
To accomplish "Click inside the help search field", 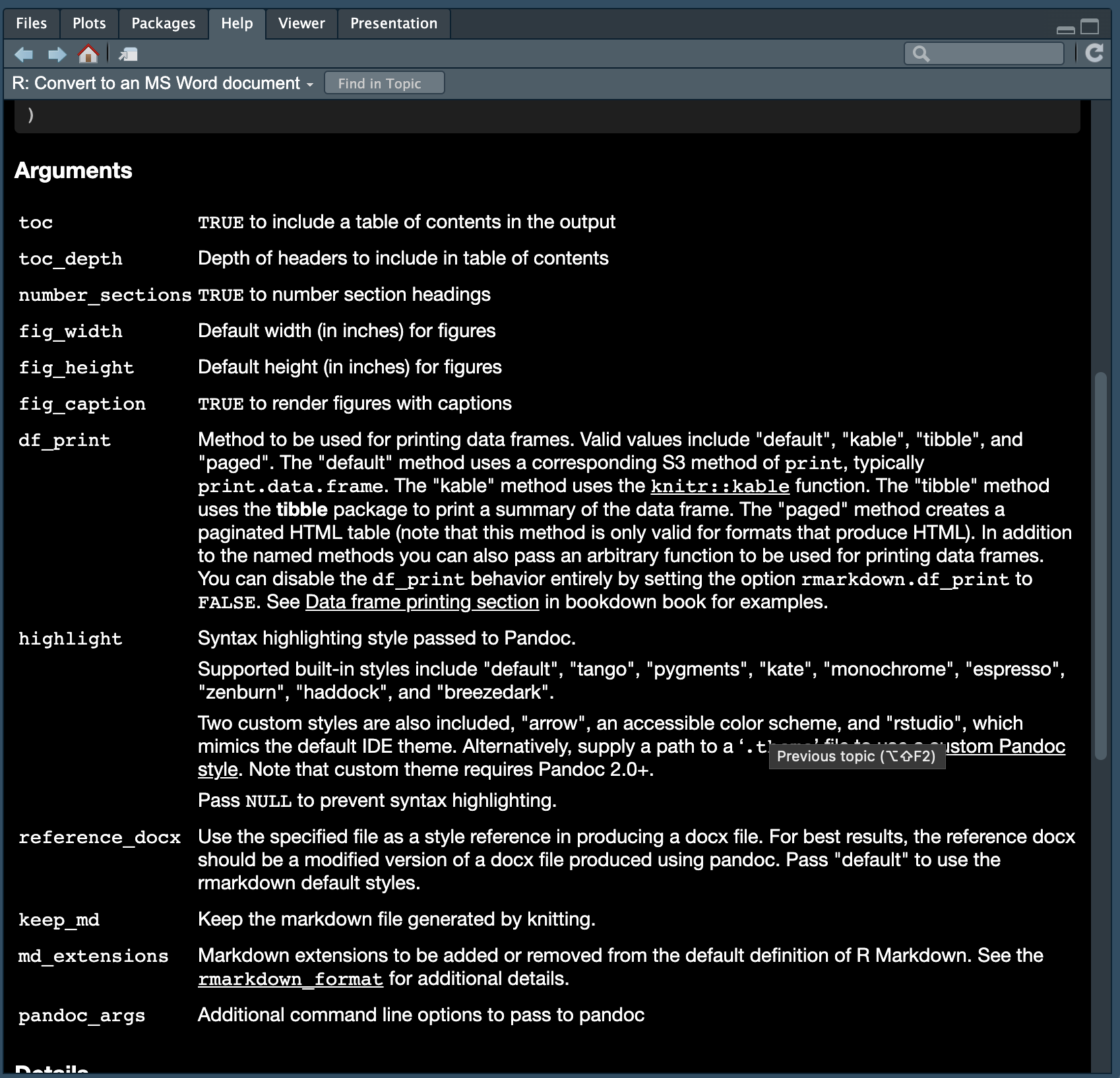I will (x=983, y=53).
